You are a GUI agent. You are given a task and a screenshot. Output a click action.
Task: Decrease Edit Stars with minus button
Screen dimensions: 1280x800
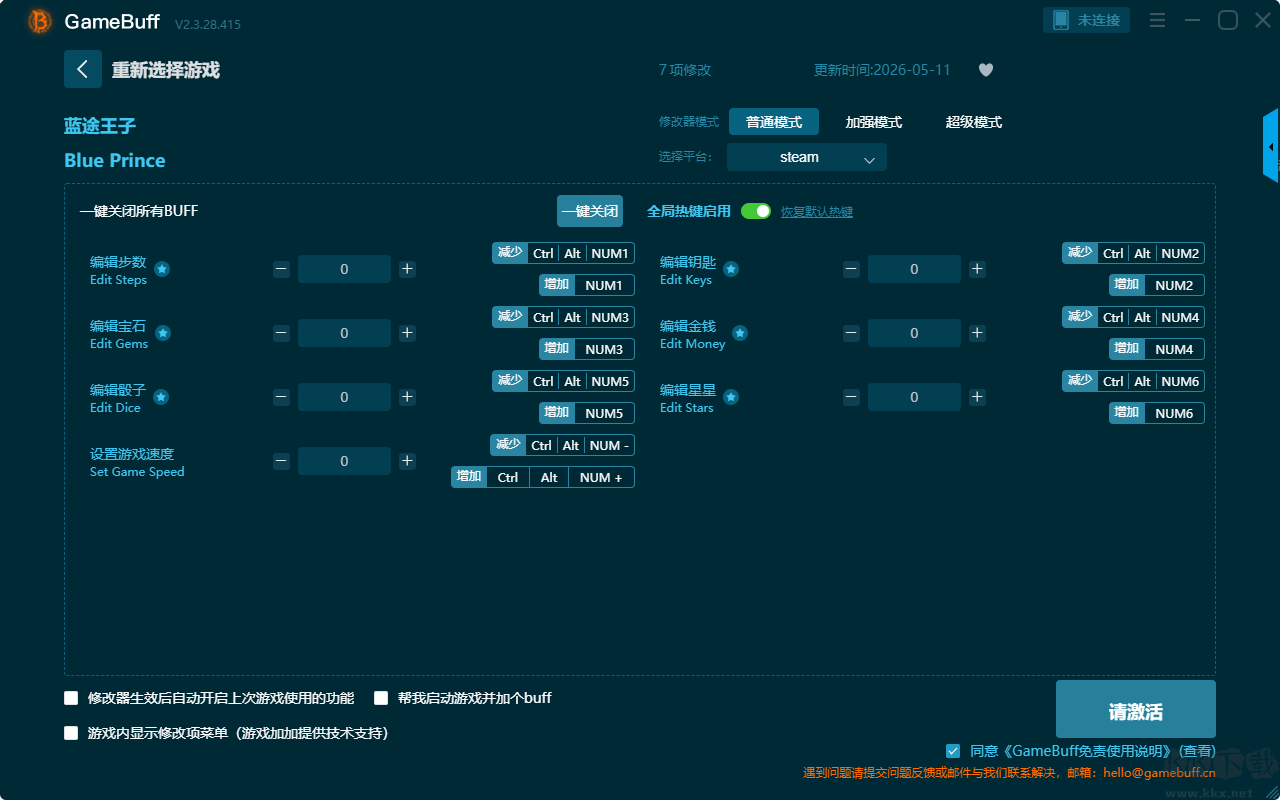click(851, 397)
